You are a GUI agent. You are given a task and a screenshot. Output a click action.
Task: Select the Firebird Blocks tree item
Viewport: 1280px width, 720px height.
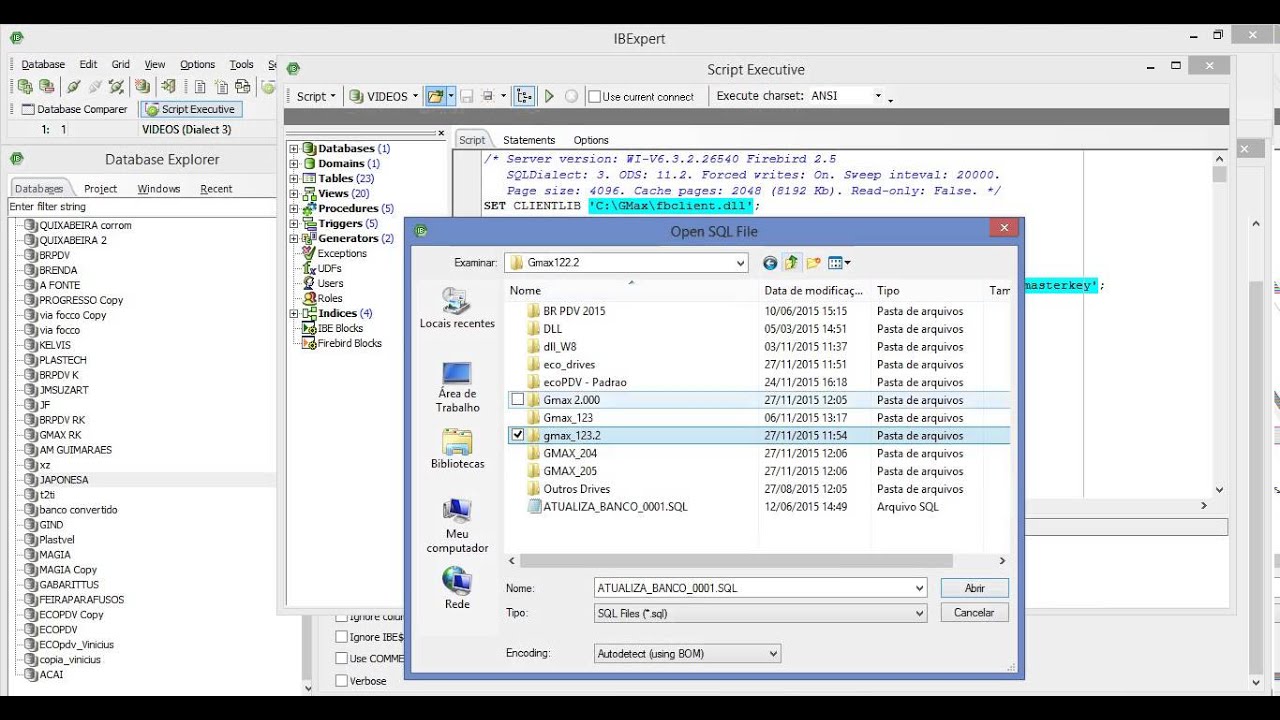point(350,344)
